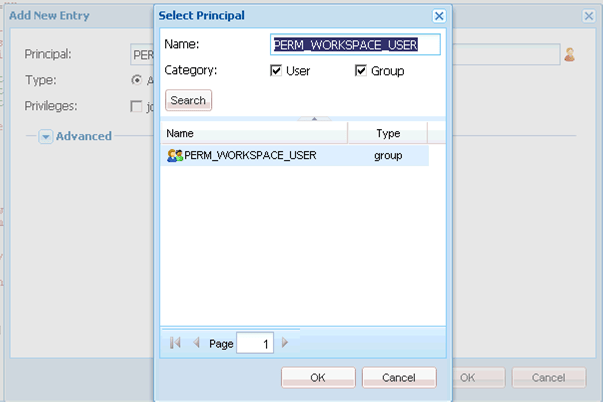Viewport: 603px width, 402px height.
Task: Focus the Name input field
Action: (x=355, y=45)
